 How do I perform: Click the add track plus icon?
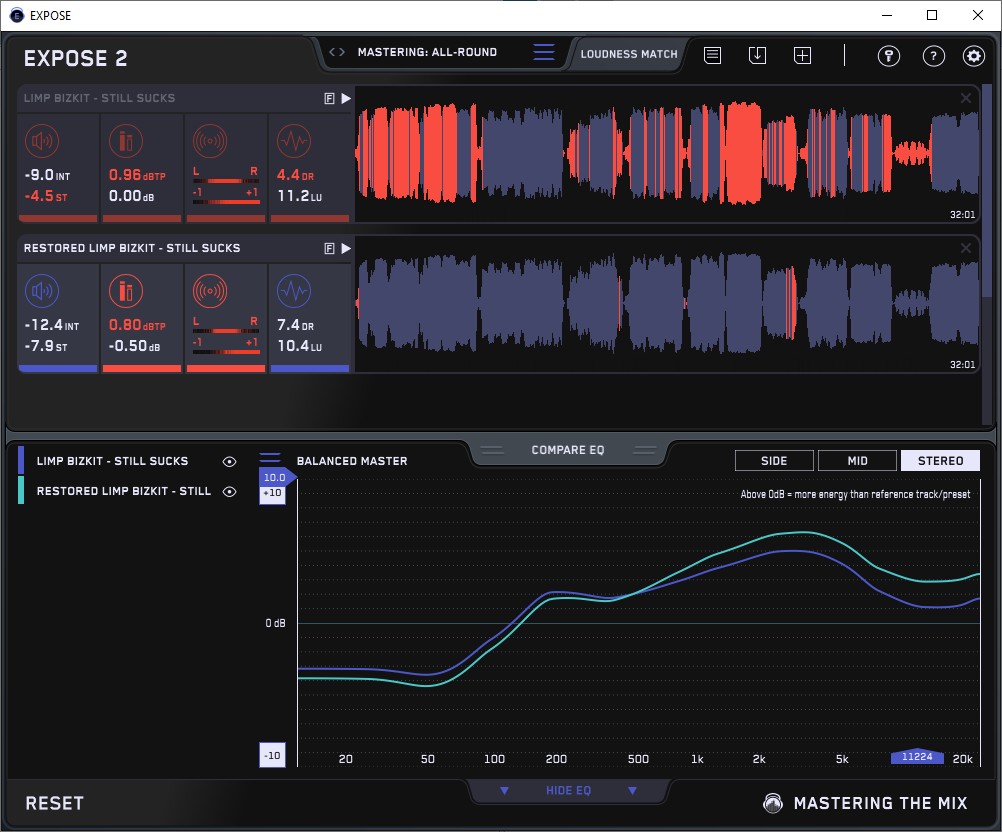click(x=802, y=56)
